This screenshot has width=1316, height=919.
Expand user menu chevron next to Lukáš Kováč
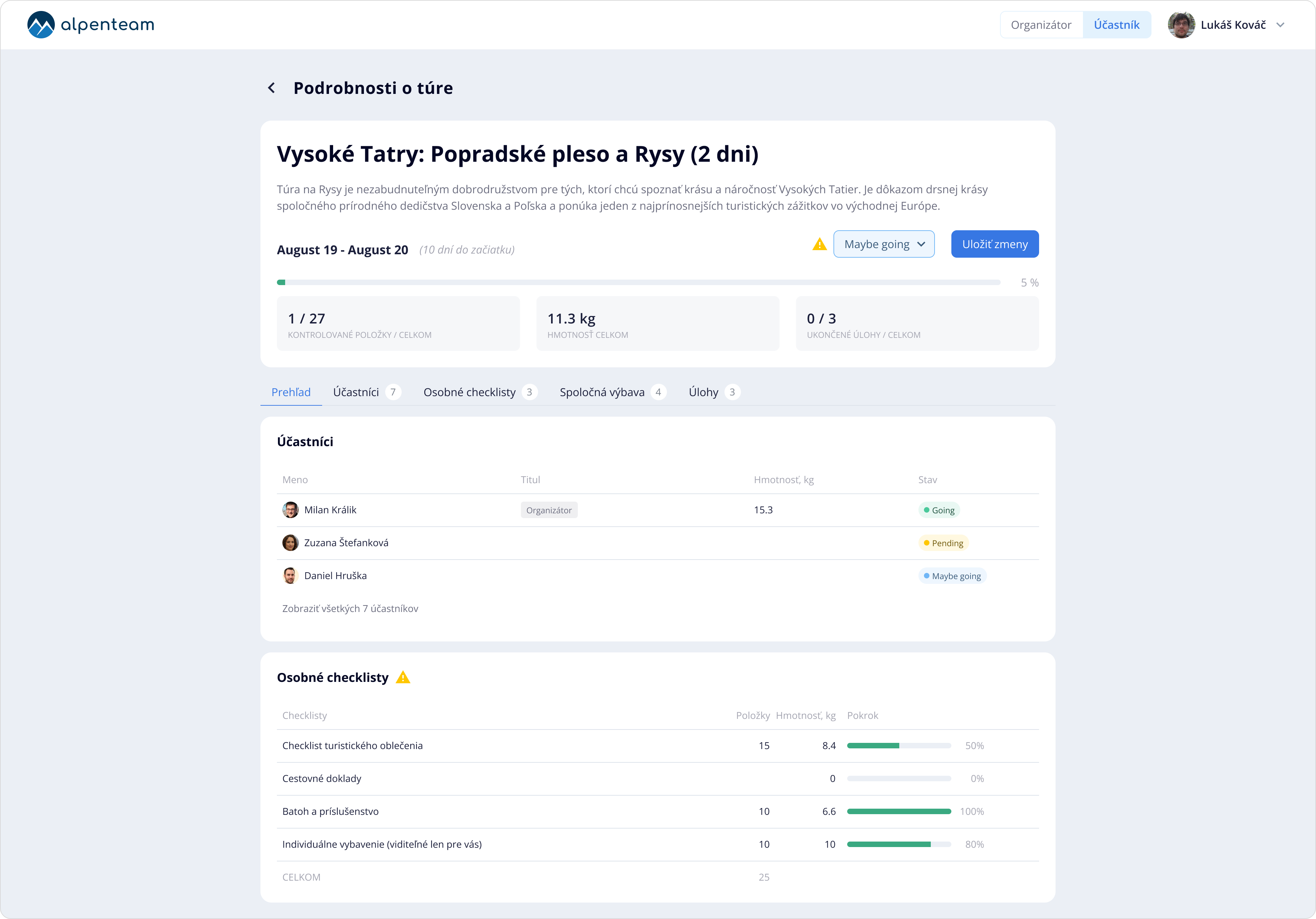click(x=1280, y=25)
